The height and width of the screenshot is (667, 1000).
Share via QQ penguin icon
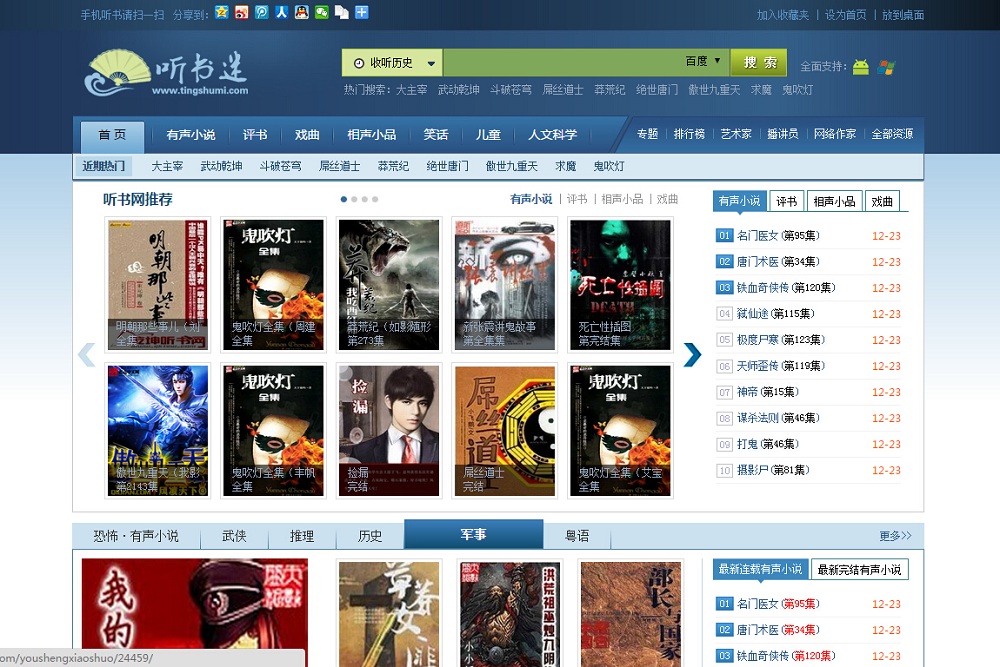click(x=302, y=13)
